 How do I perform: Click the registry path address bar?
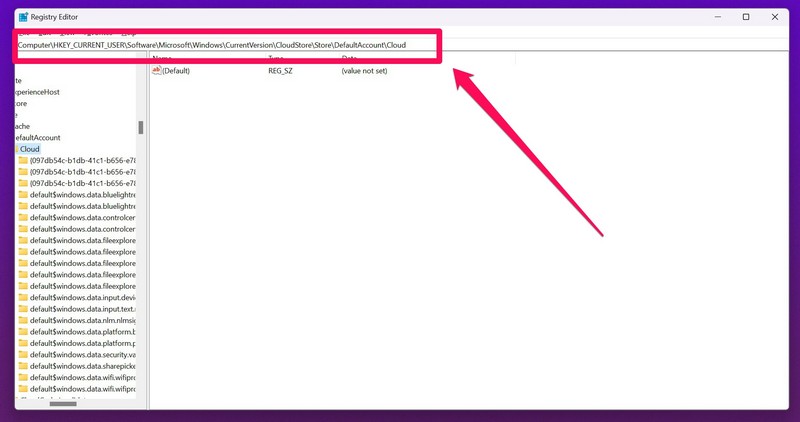click(401, 45)
